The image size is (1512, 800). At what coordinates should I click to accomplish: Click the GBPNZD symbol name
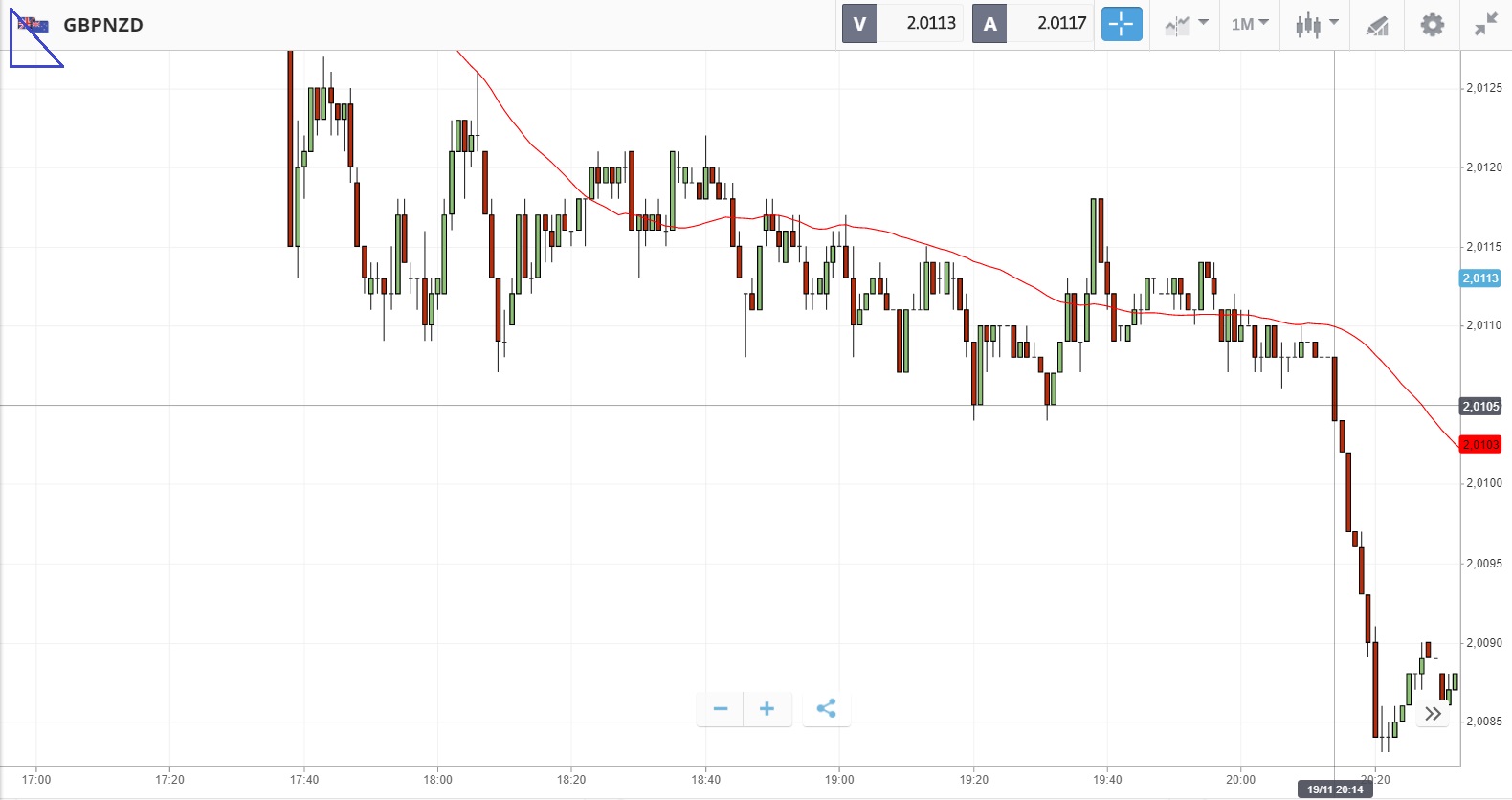tap(103, 25)
